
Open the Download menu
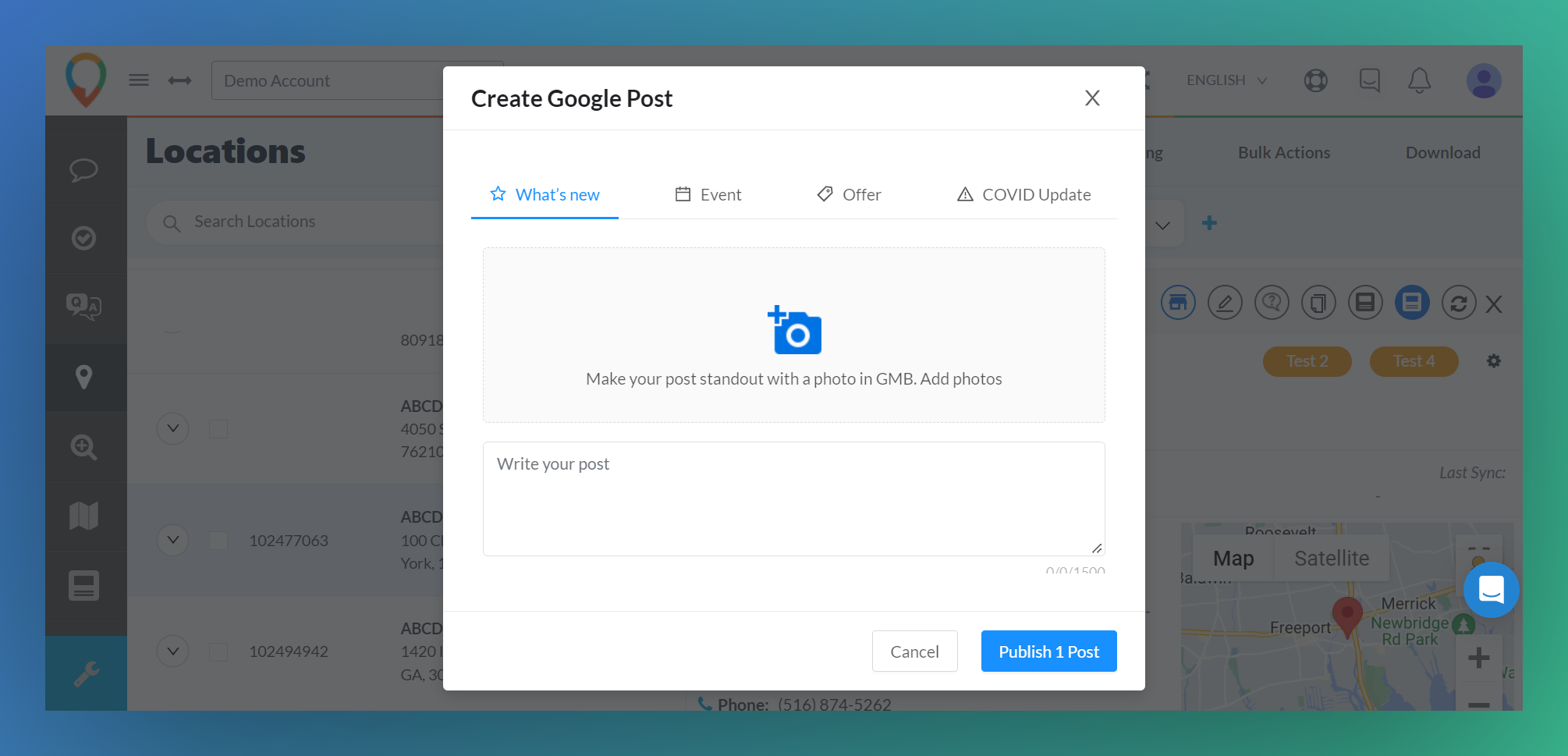[1443, 153]
